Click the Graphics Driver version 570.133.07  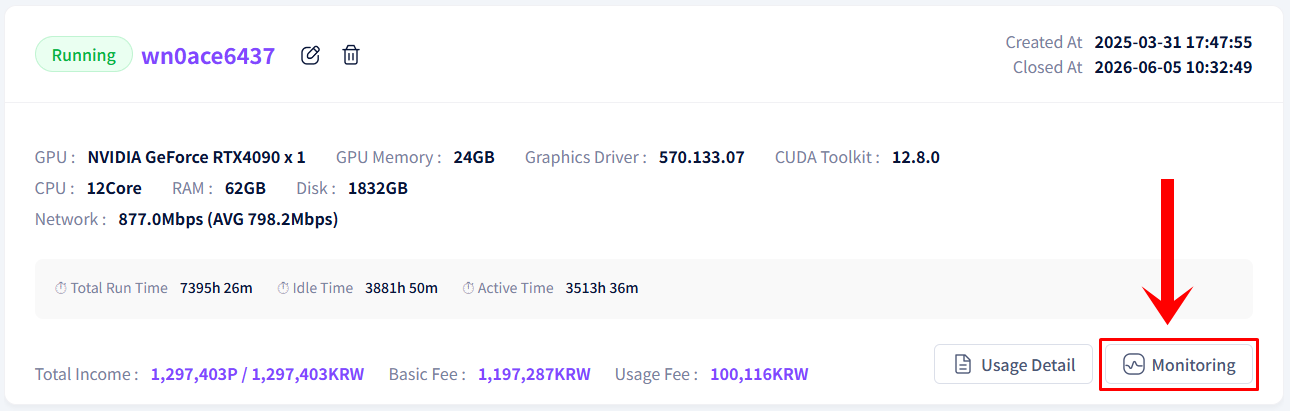pyautogui.click(x=702, y=157)
